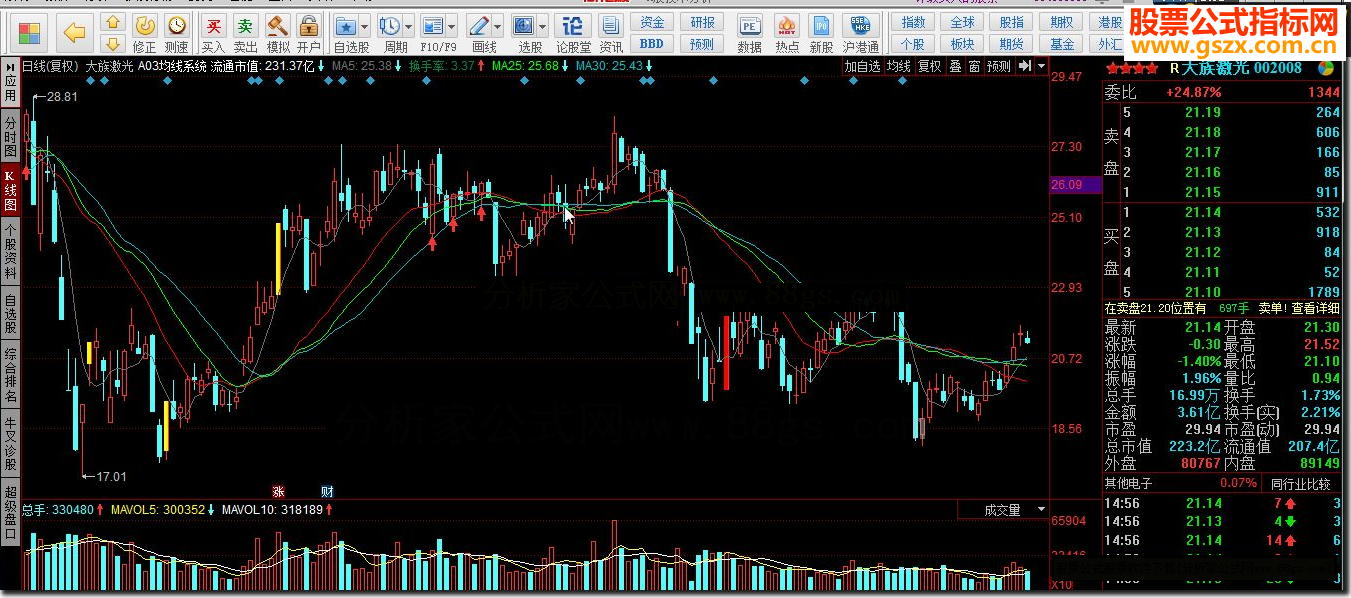Switch to the K线图 side tab
The width and height of the screenshot is (1351, 598).
(10, 189)
